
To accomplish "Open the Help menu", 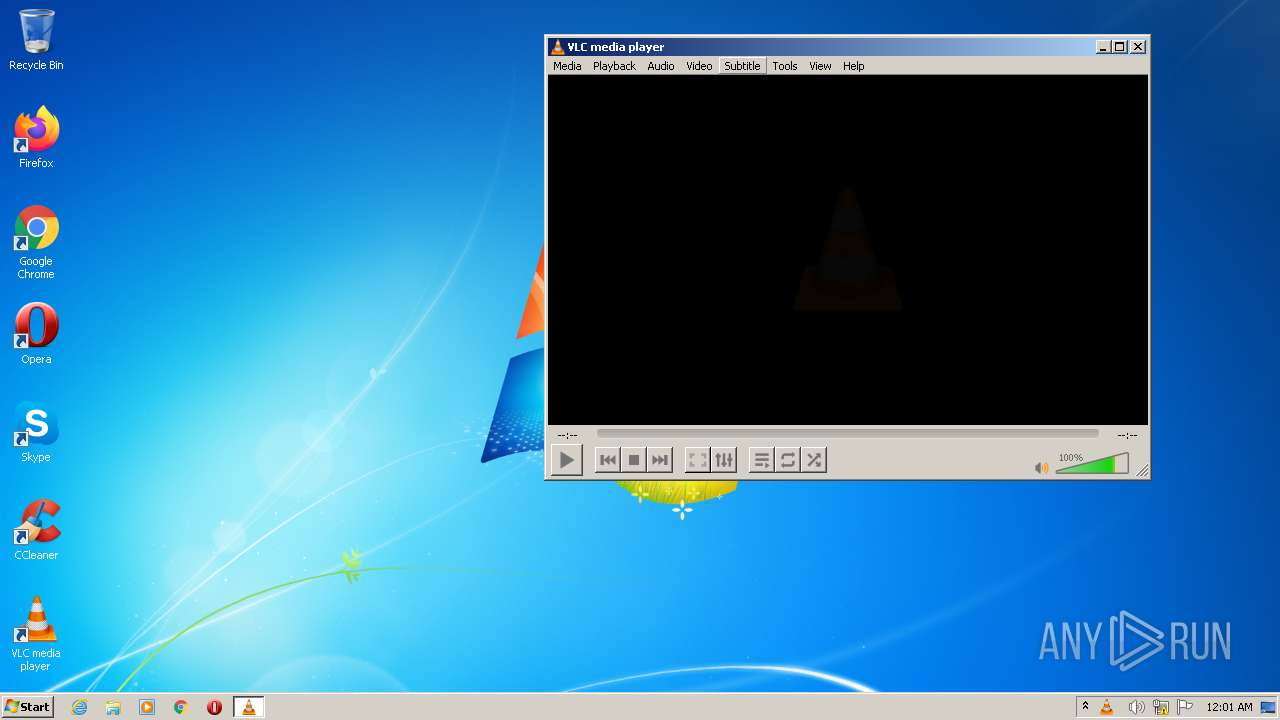I will pyautogui.click(x=853, y=66).
